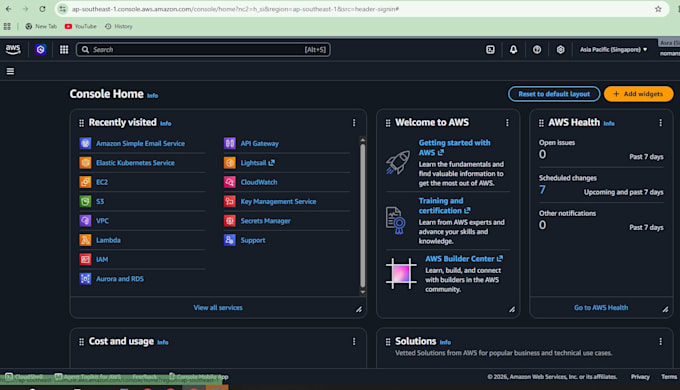Click the Elastic Kubernetes Service icon

[x=85, y=163]
